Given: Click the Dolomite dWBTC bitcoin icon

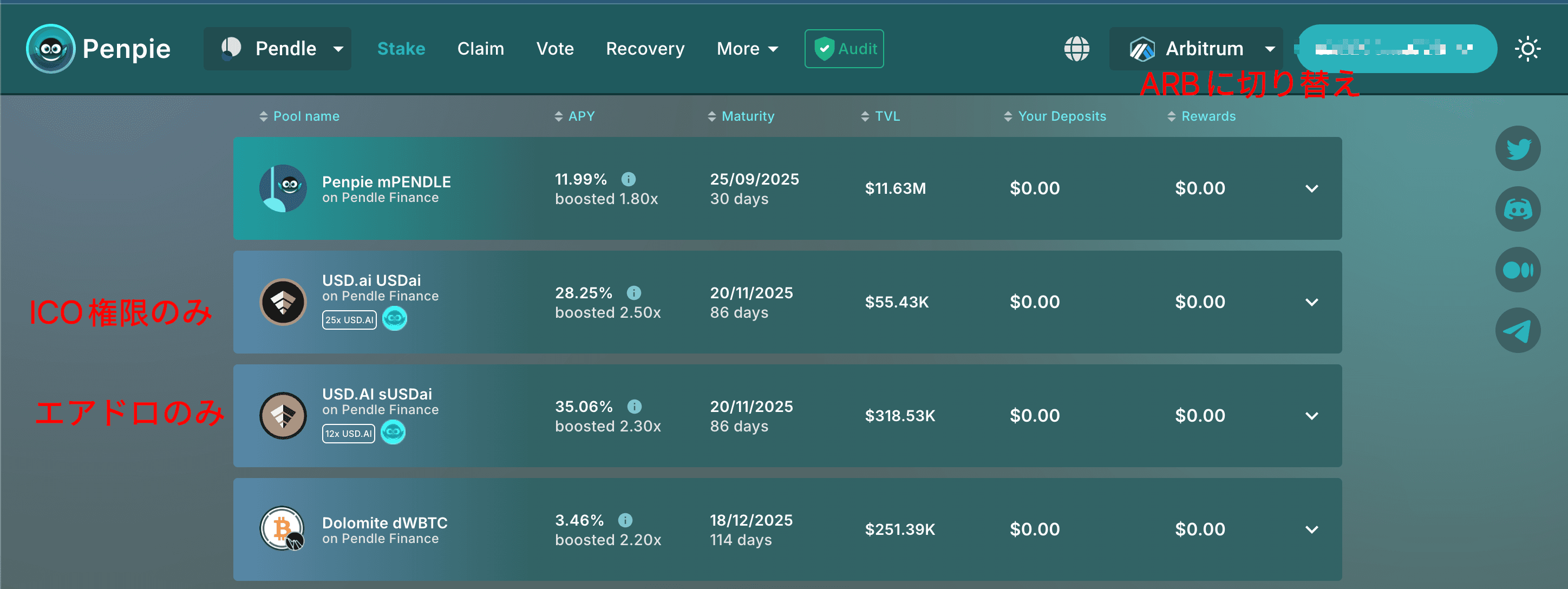Looking at the screenshot, I should tap(283, 529).
